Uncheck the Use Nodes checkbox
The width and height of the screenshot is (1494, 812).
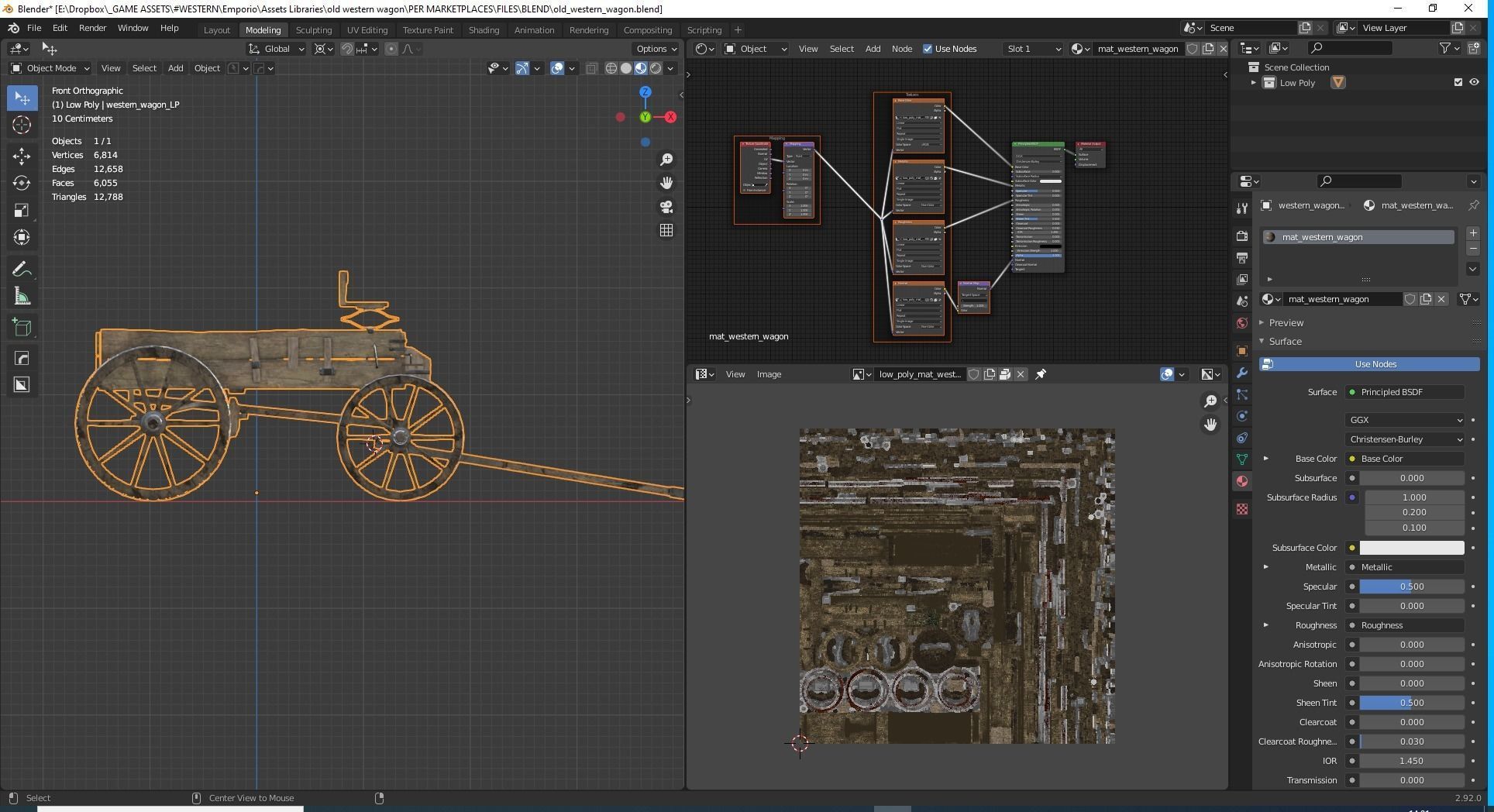click(x=928, y=49)
